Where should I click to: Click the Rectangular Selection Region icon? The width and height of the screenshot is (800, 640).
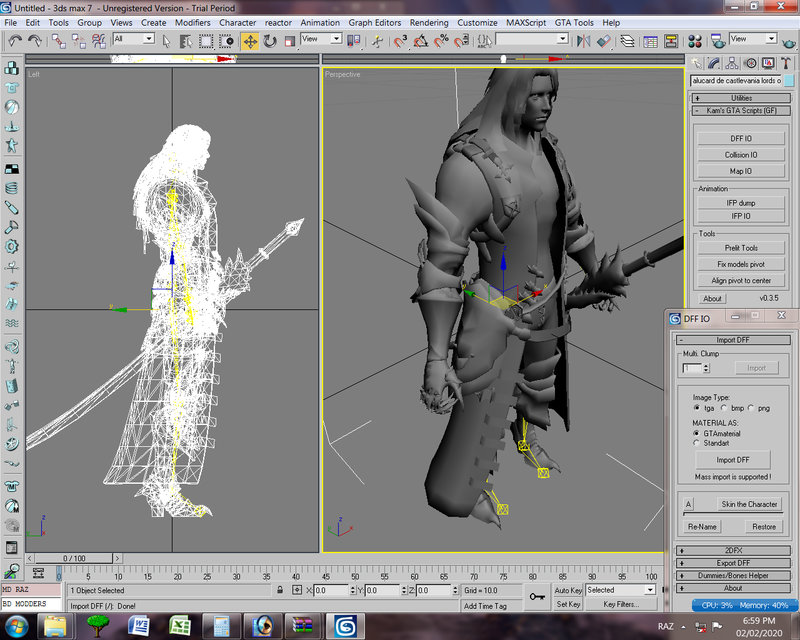click(206, 41)
